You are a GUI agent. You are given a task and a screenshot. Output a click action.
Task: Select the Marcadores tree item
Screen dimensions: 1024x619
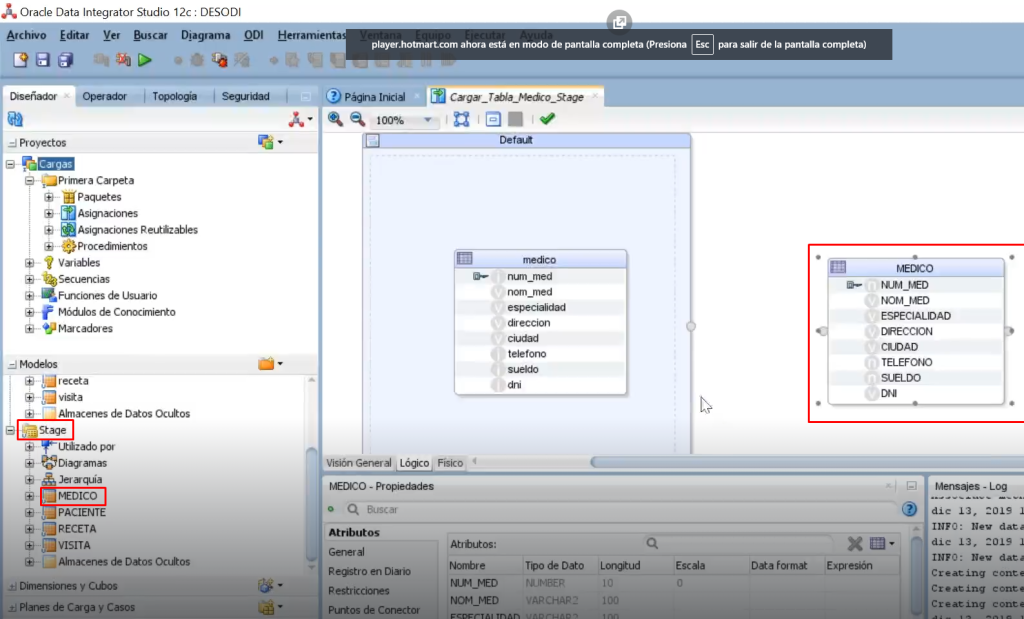(85, 328)
